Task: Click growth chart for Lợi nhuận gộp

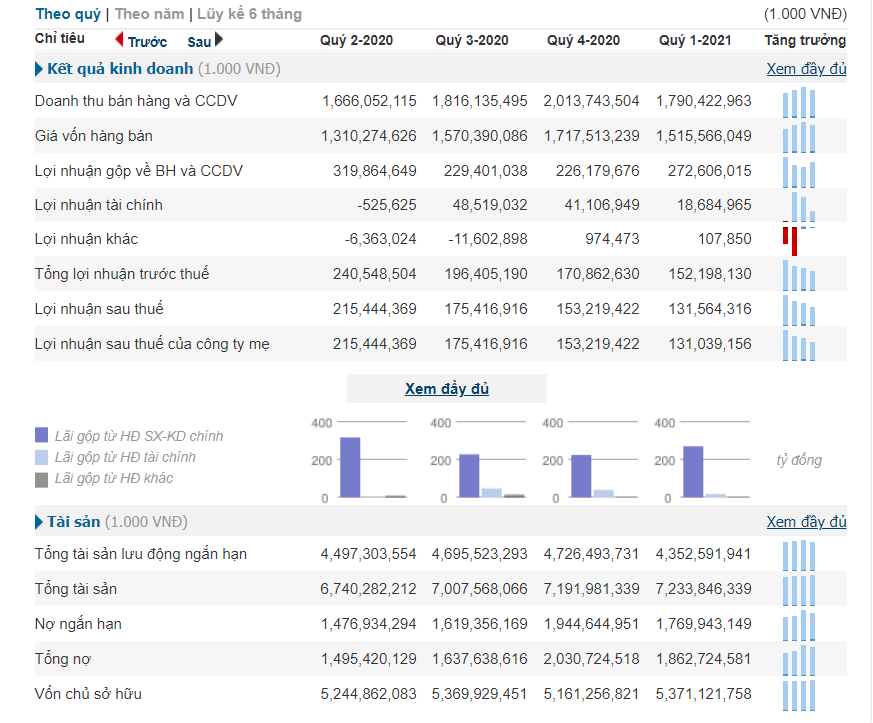Action: point(799,172)
